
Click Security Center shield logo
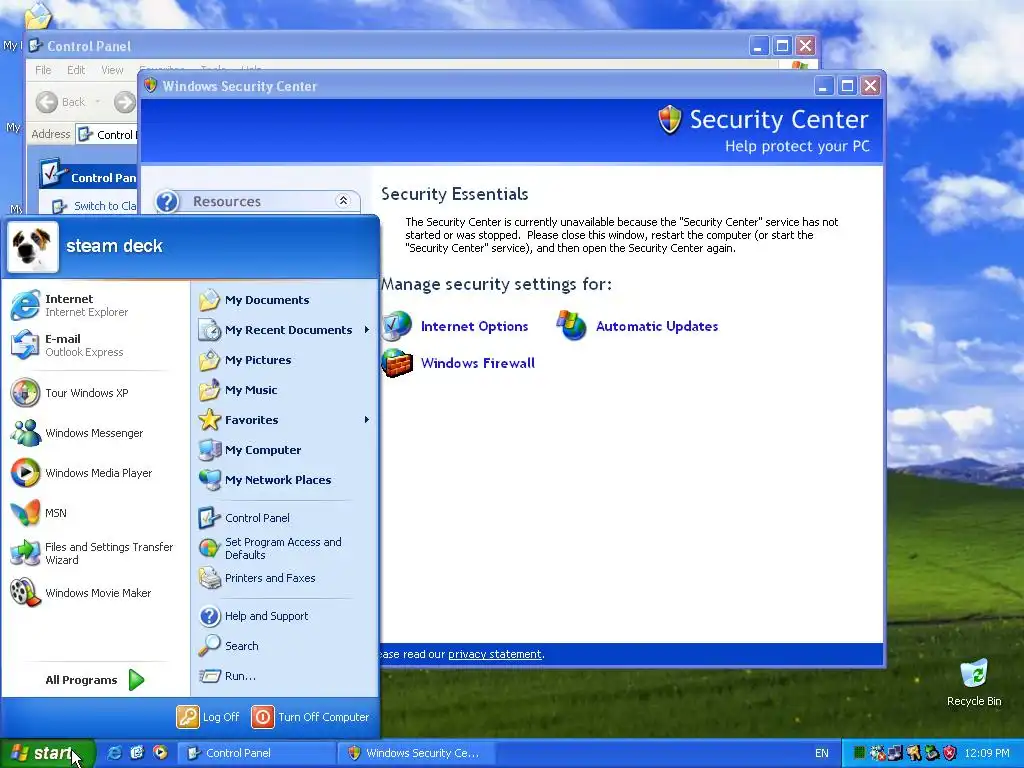(x=669, y=120)
